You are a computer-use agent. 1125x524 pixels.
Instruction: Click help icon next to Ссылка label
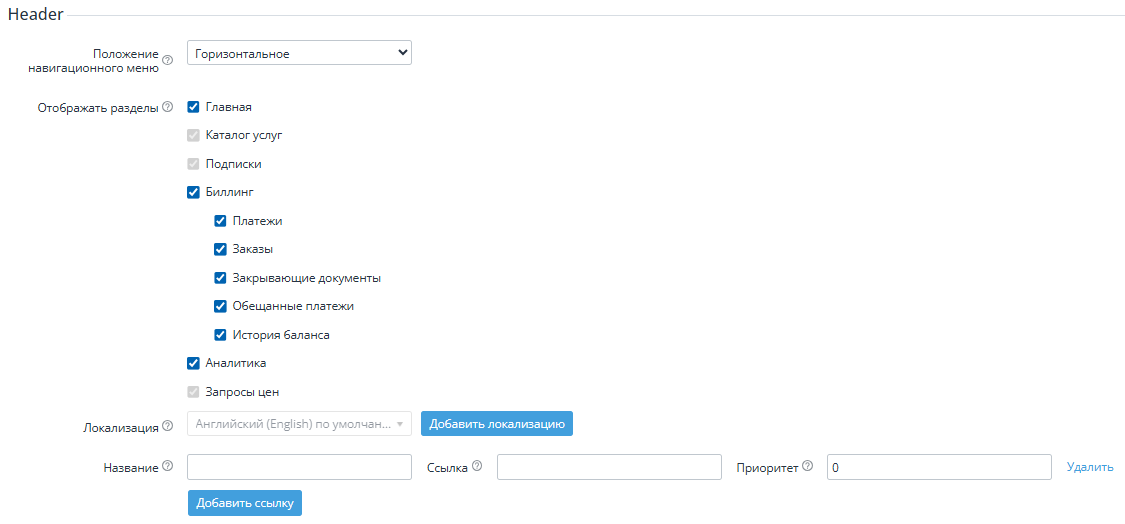click(x=477, y=467)
